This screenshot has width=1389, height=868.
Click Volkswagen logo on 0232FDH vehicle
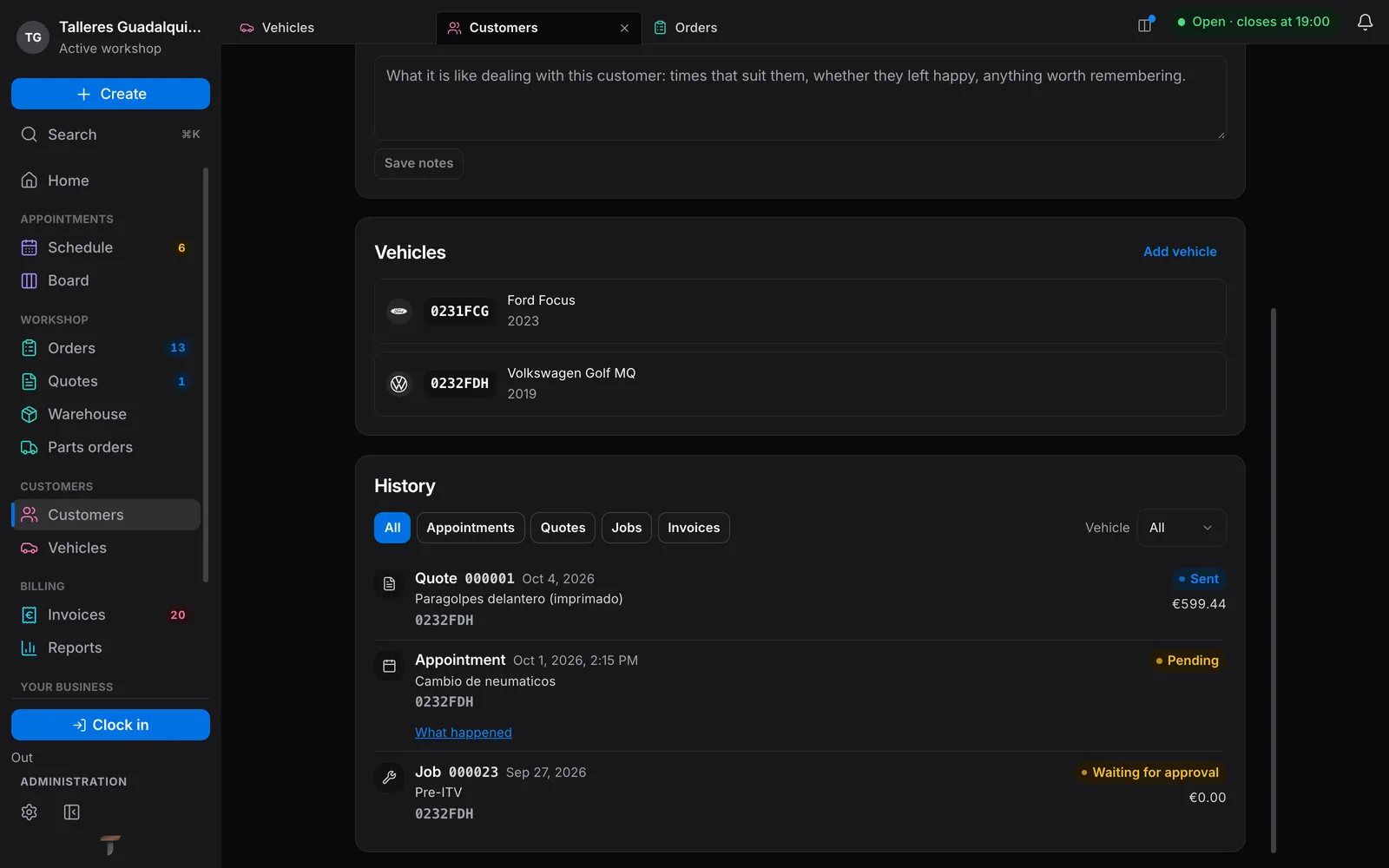399,384
